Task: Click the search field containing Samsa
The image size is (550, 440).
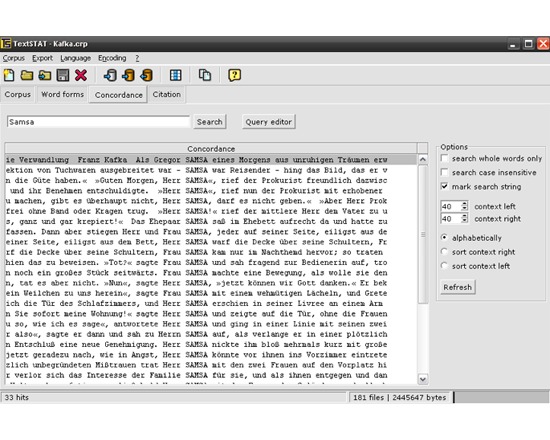Action: (x=98, y=122)
